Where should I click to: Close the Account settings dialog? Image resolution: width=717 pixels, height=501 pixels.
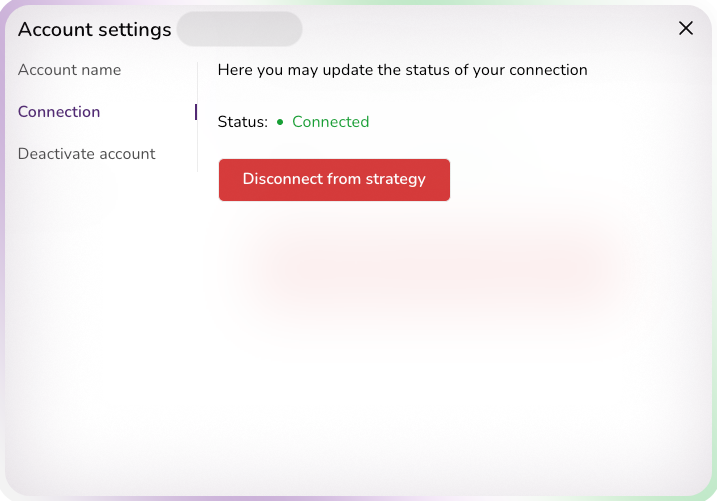pos(686,28)
